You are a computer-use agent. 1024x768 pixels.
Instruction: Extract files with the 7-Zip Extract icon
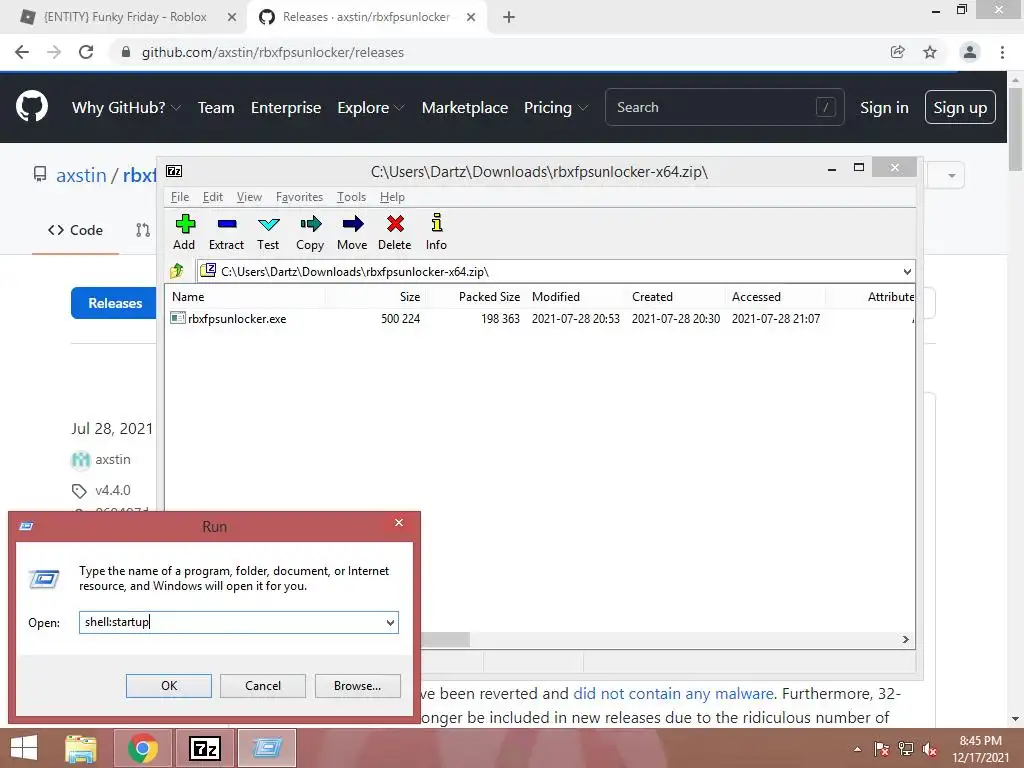tap(227, 232)
